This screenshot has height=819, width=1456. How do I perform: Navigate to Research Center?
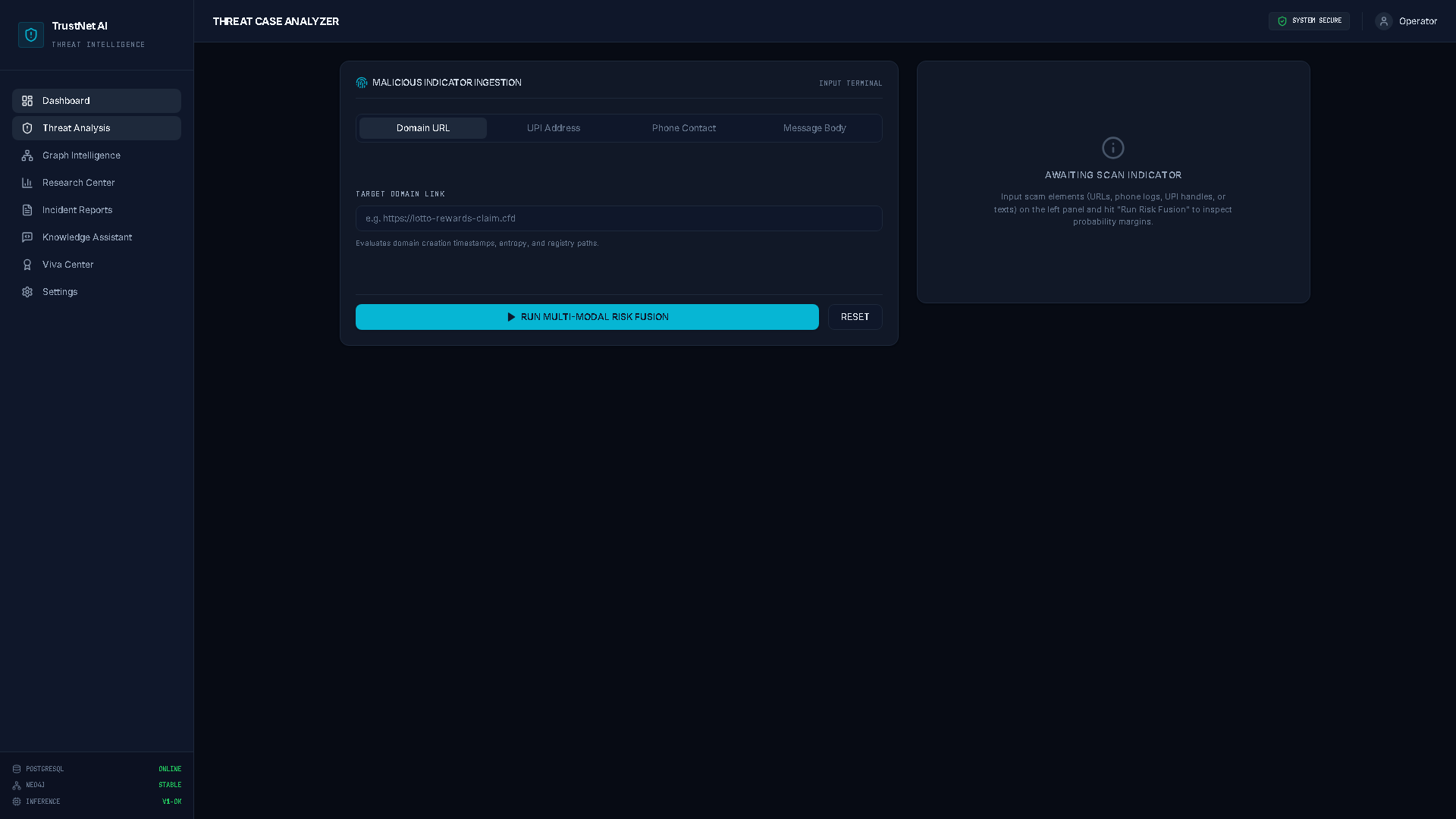click(x=96, y=183)
